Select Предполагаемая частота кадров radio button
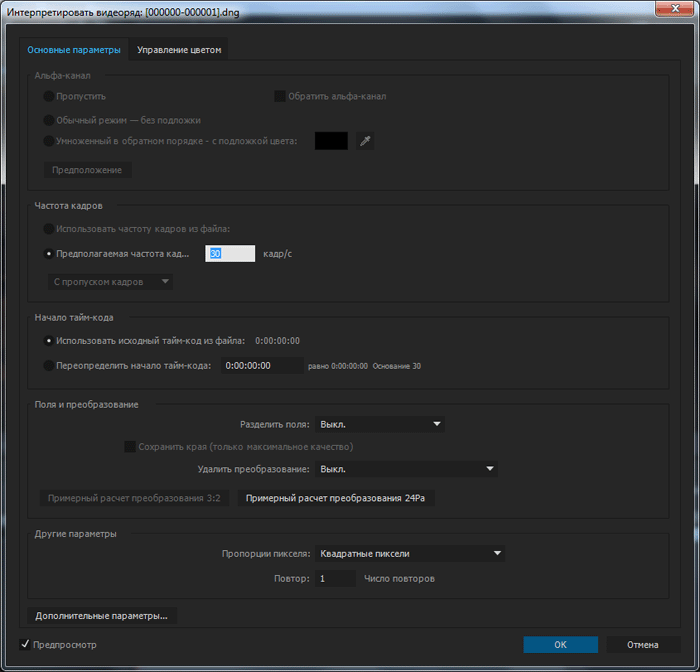Viewport: 700px width, 672px height. (x=49, y=254)
